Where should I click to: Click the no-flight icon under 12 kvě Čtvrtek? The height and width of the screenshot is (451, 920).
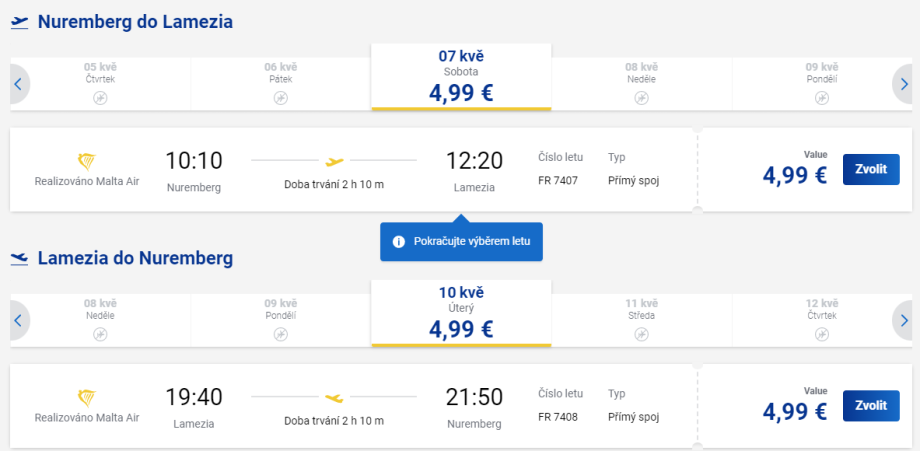[821, 334]
